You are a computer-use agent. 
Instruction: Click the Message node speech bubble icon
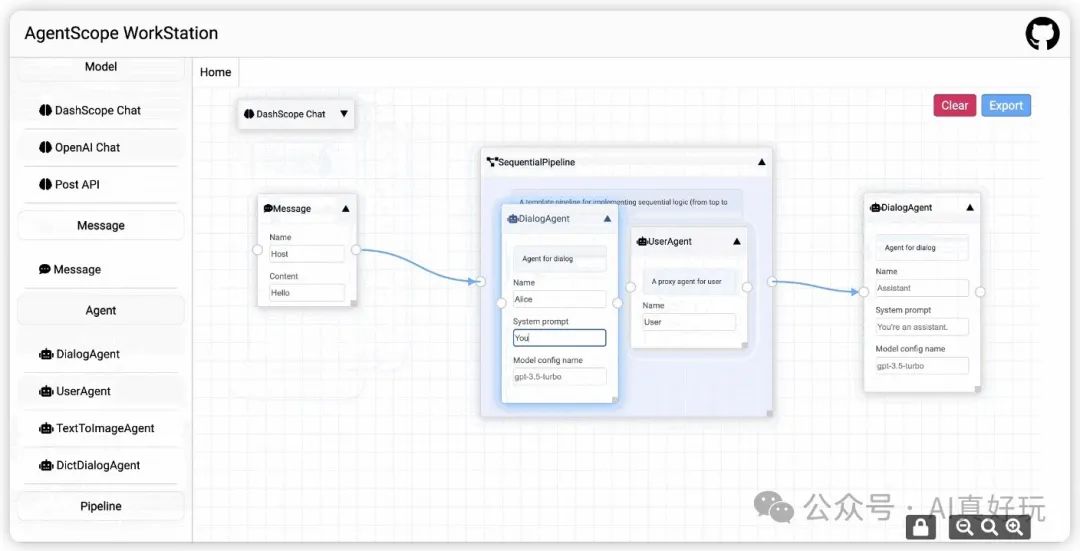coord(269,208)
